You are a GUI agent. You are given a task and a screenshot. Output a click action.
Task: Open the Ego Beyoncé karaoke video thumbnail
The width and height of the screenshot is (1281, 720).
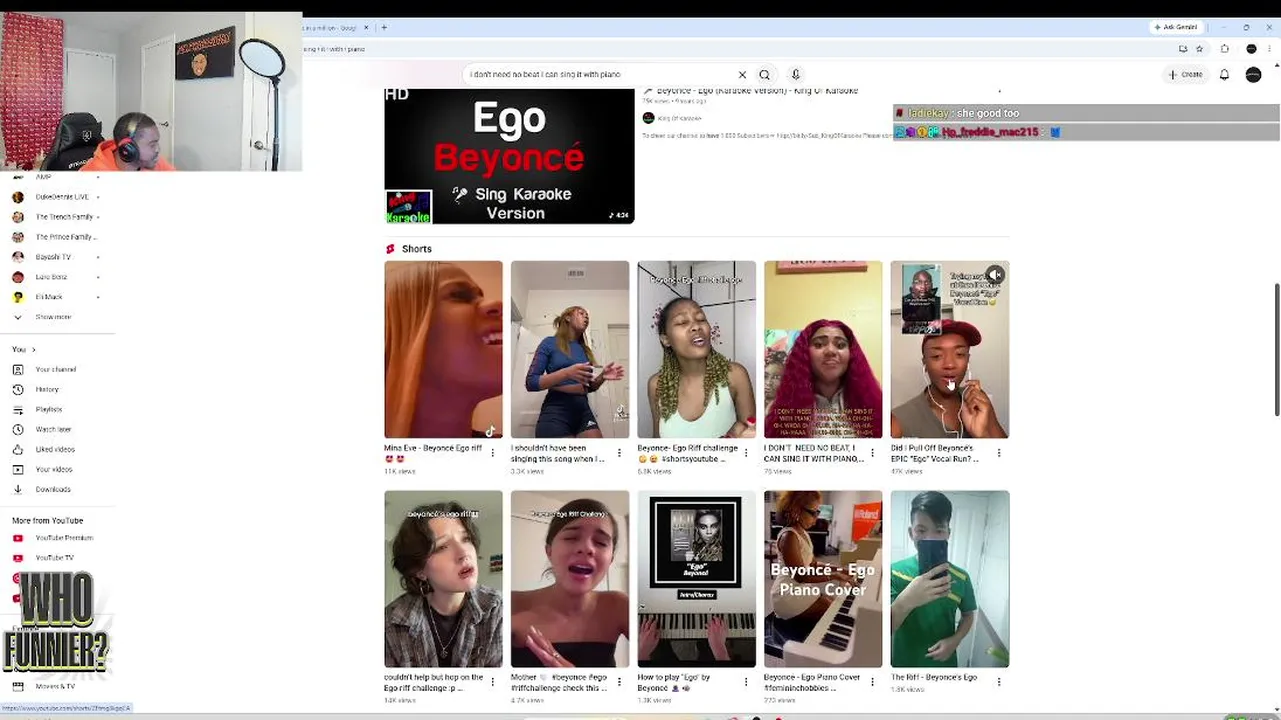[509, 156]
